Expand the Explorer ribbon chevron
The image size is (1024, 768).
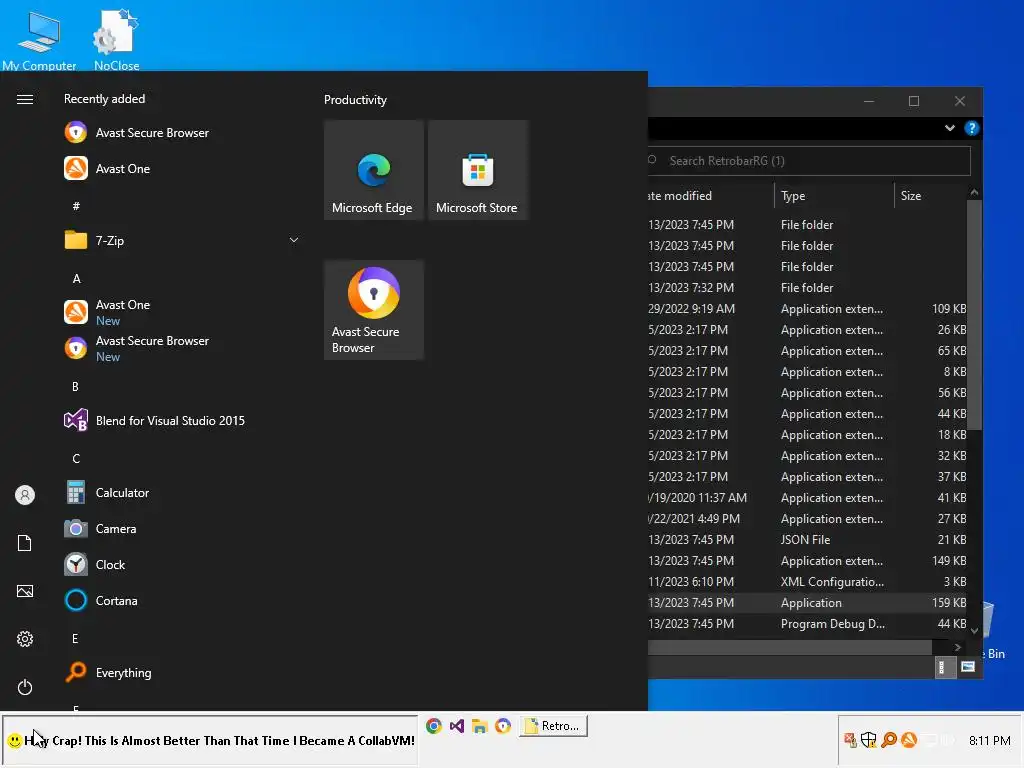pos(950,128)
